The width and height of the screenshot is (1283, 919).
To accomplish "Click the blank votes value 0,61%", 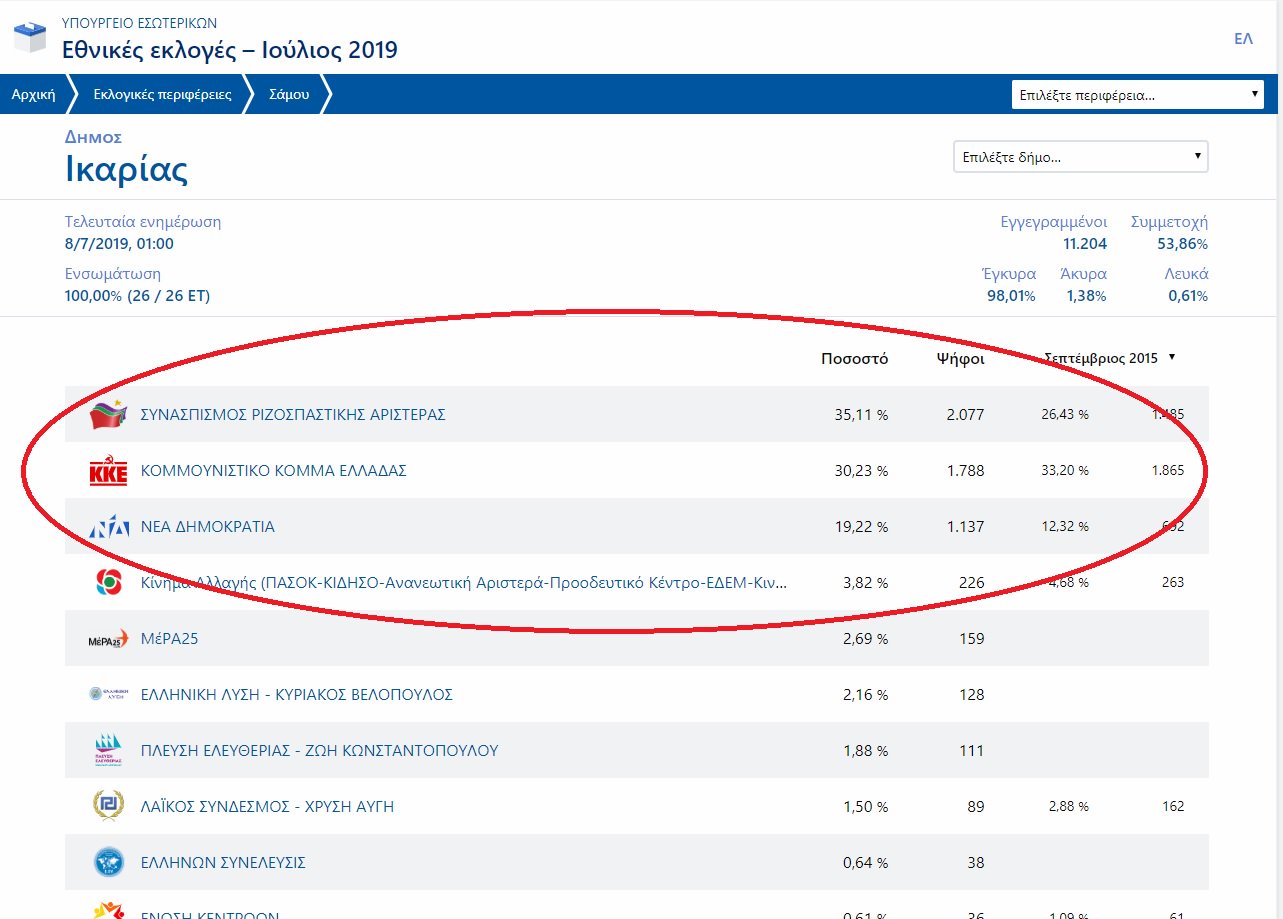I will (x=1188, y=296).
